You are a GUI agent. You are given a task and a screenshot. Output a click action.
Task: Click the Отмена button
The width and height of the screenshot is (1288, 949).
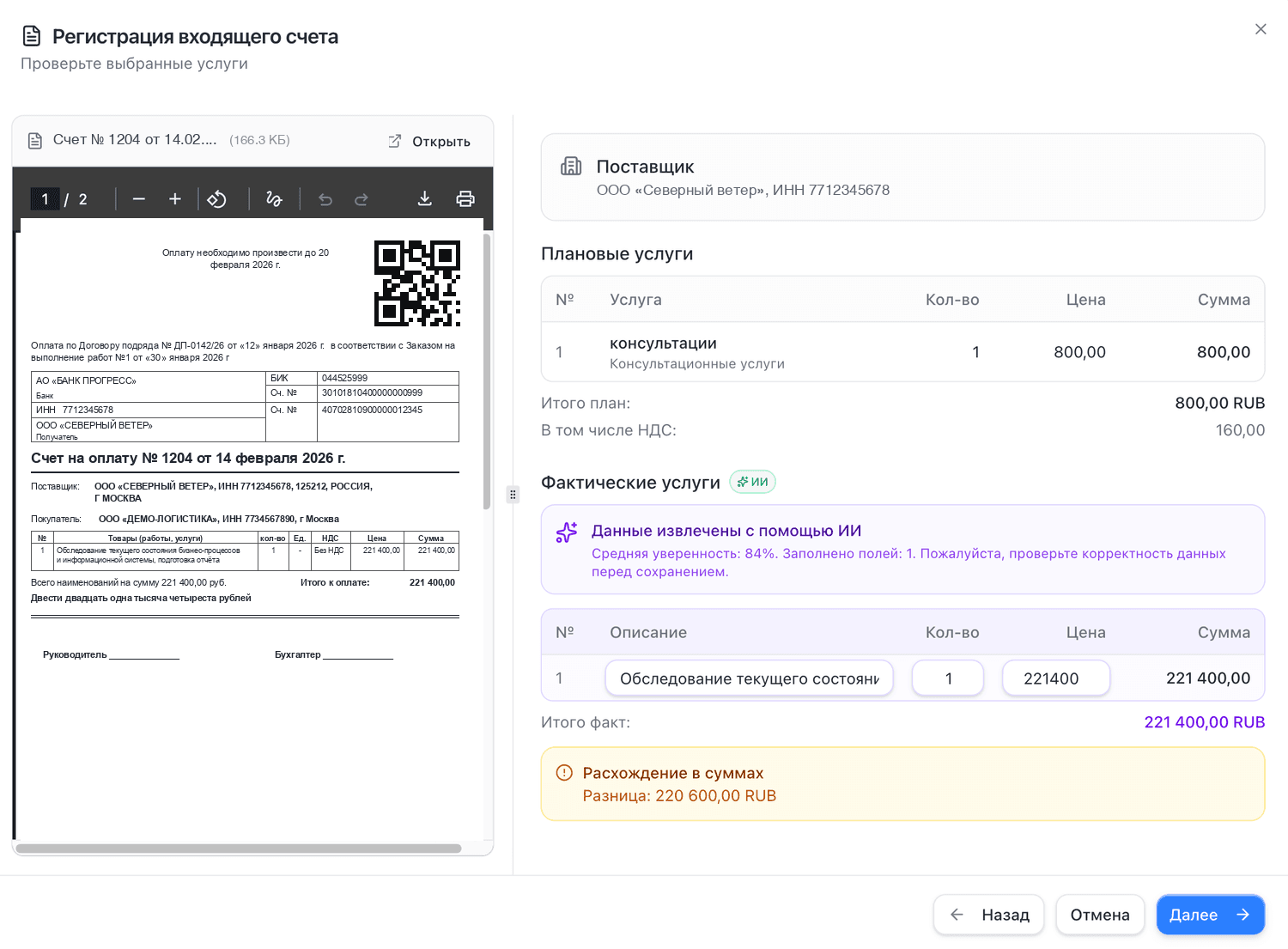pyautogui.click(x=1100, y=915)
